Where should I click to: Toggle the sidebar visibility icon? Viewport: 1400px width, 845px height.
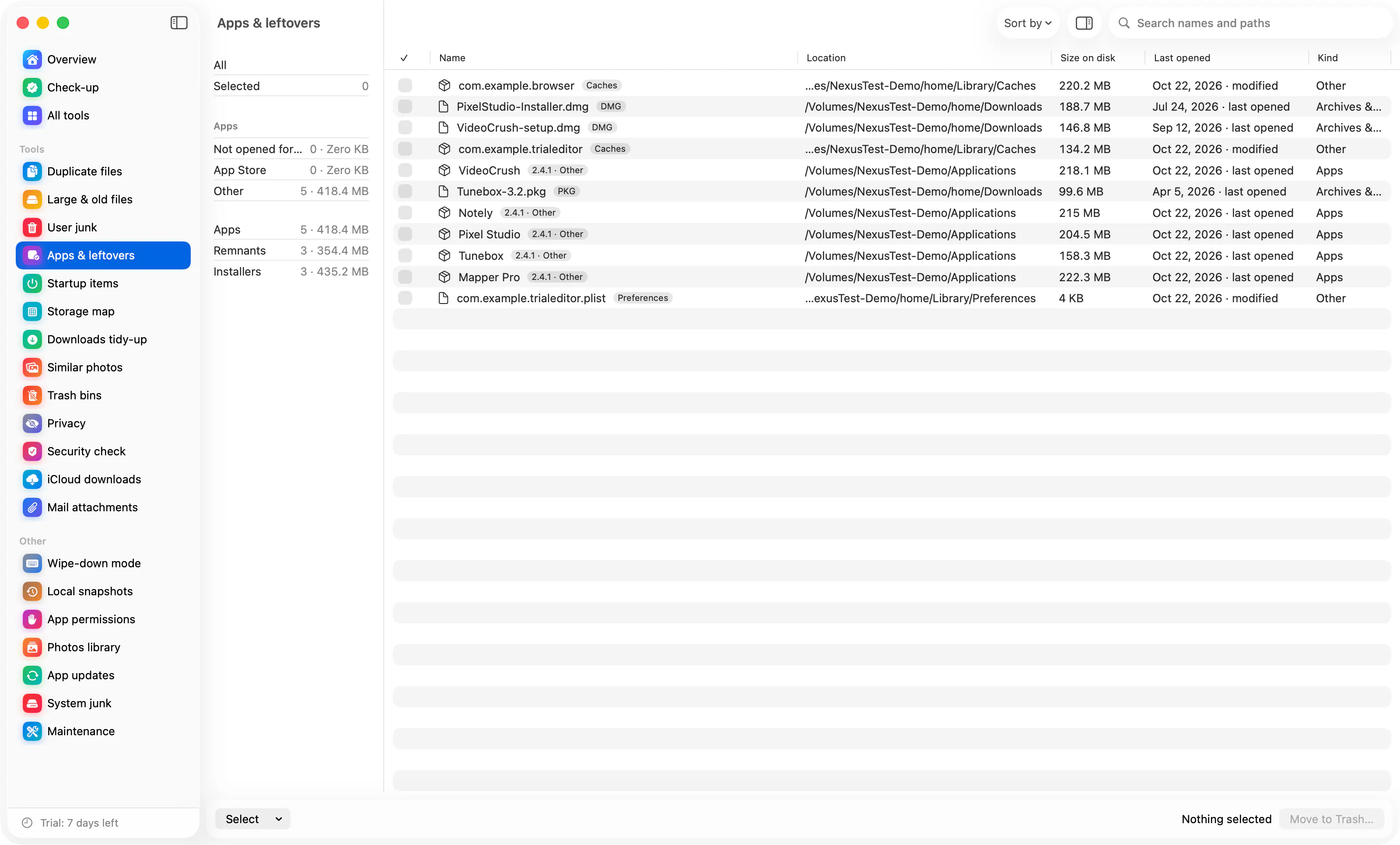tap(179, 23)
